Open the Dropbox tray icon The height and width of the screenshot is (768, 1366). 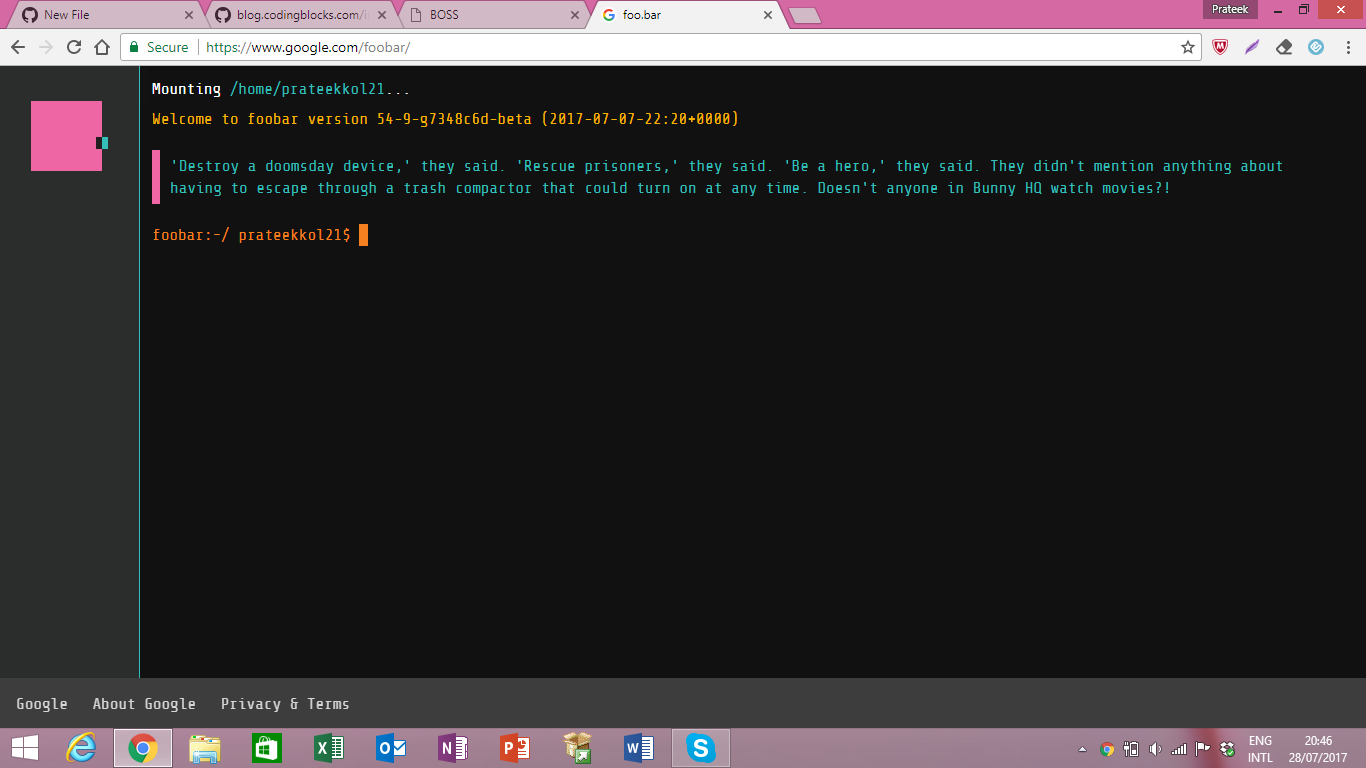click(x=1227, y=749)
